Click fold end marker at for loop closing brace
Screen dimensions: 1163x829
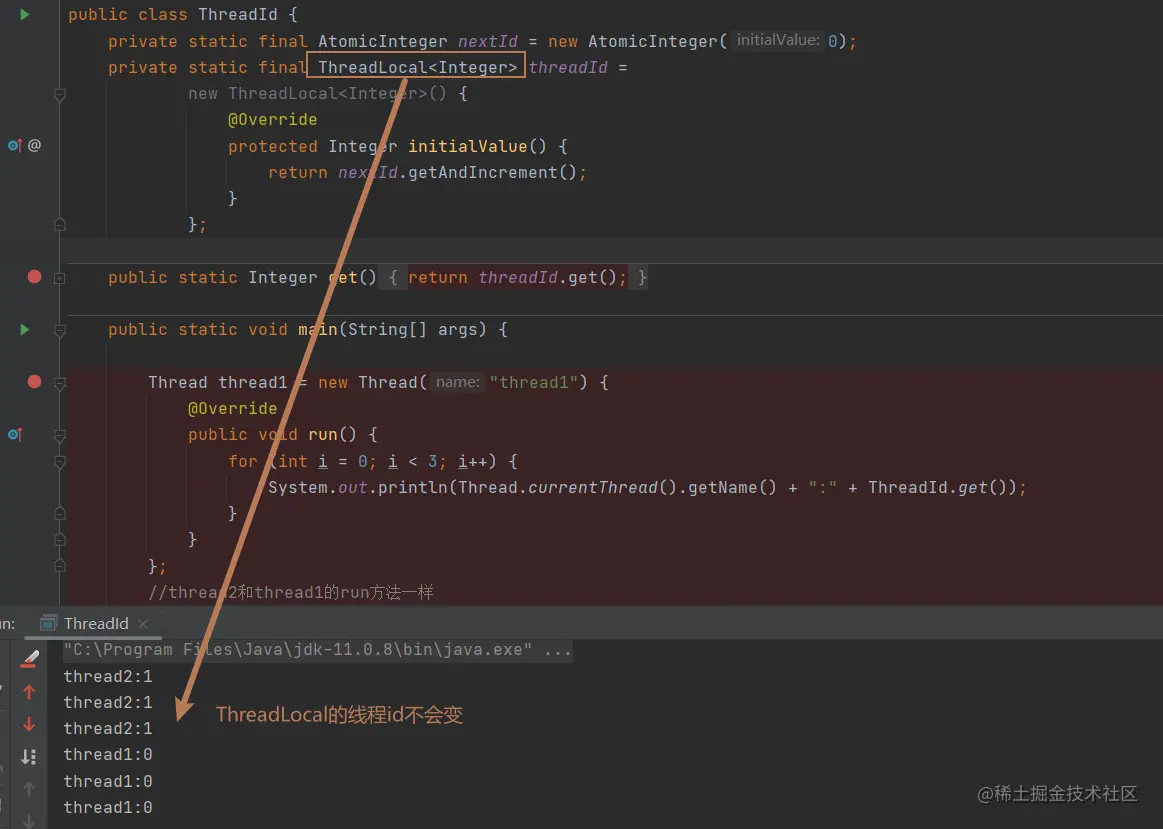pyautogui.click(x=60, y=513)
